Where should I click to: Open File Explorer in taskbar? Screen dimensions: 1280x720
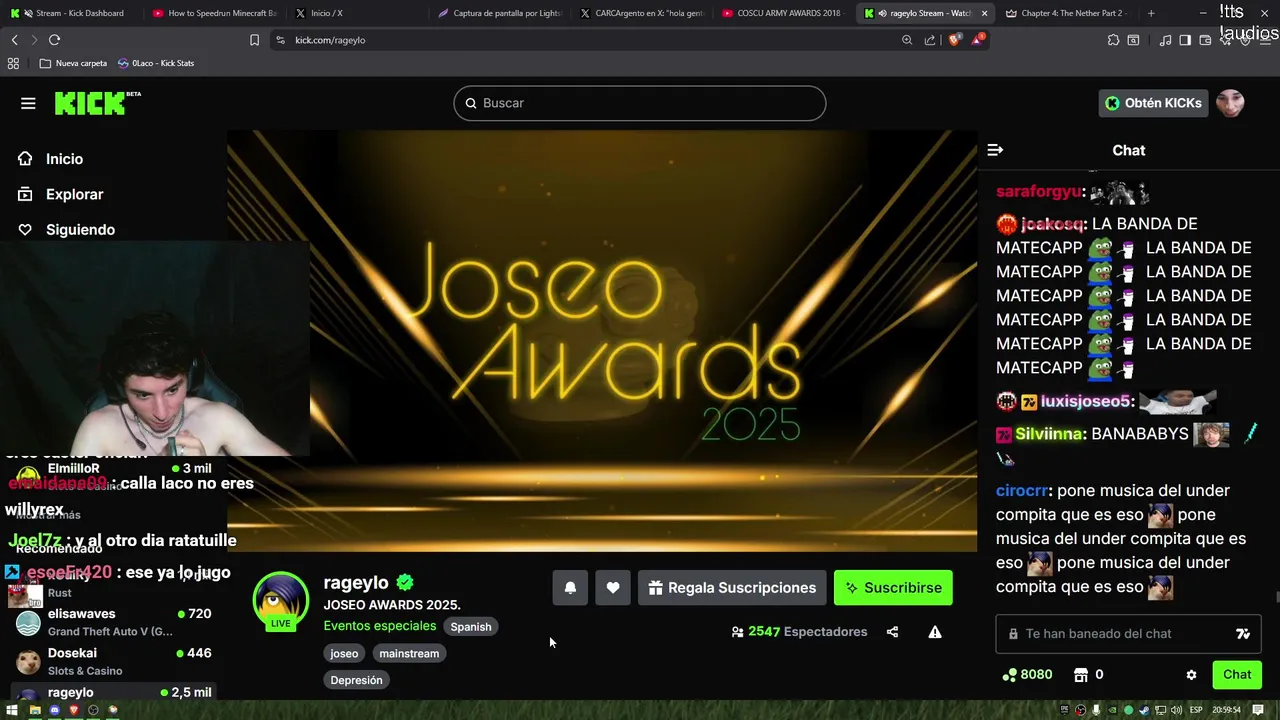coord(35,710)
